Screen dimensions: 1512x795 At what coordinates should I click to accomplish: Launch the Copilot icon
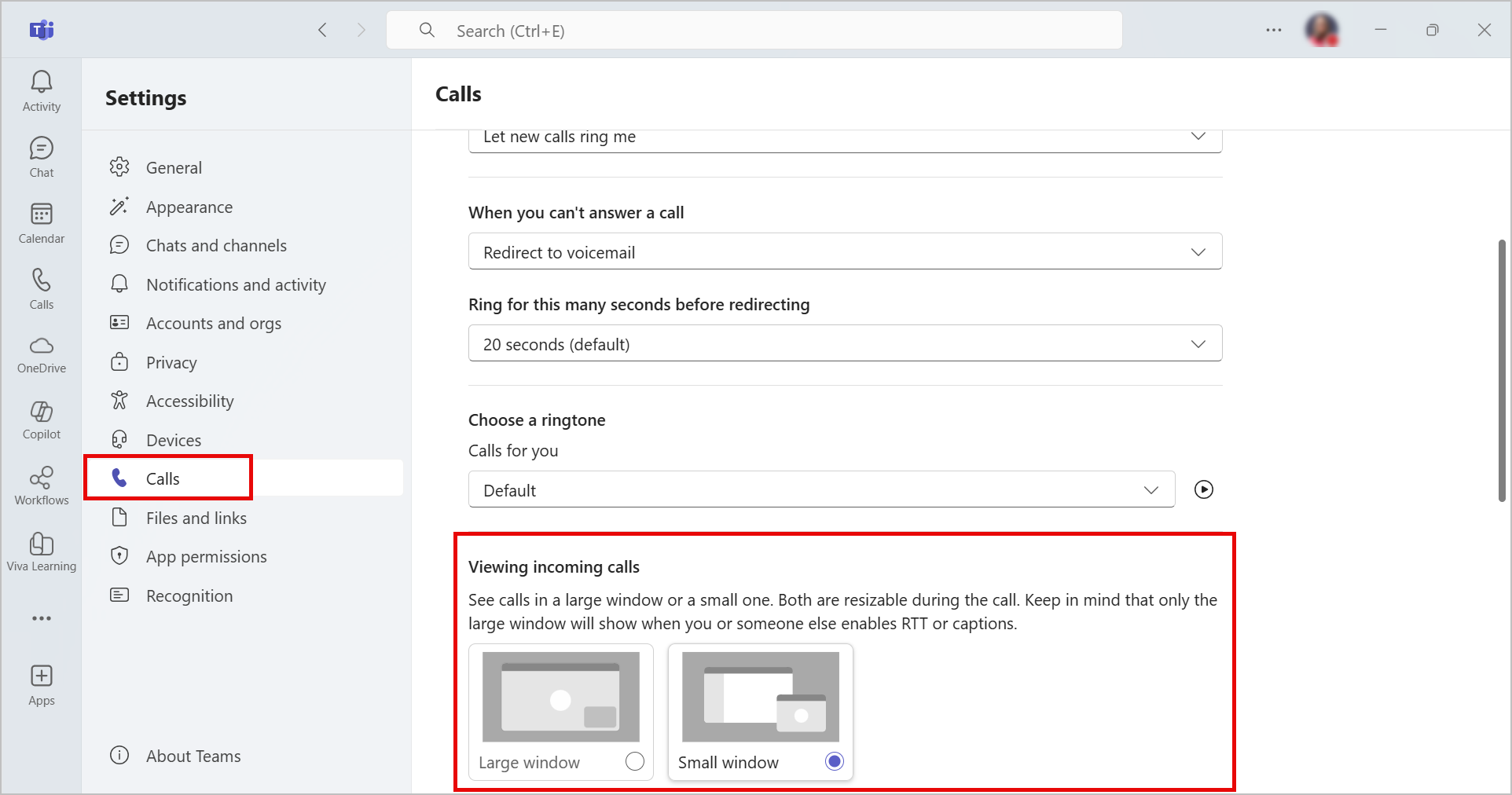coord(42,412)
